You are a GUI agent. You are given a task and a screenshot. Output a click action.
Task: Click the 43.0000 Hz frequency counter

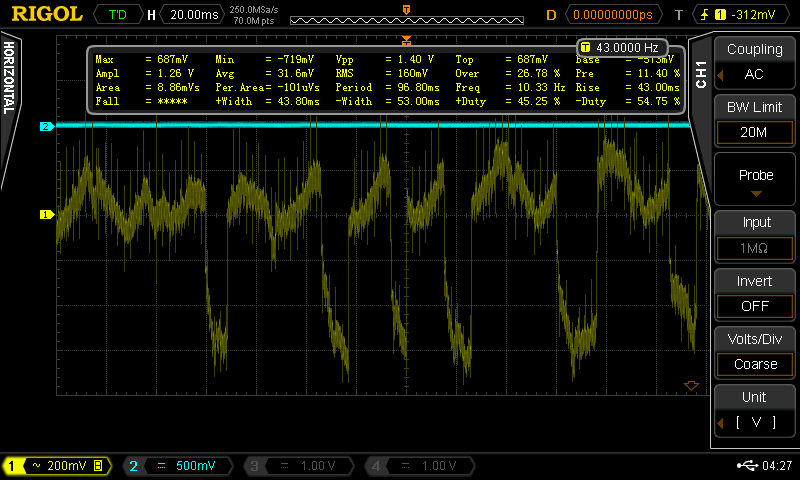coord(622,47)
